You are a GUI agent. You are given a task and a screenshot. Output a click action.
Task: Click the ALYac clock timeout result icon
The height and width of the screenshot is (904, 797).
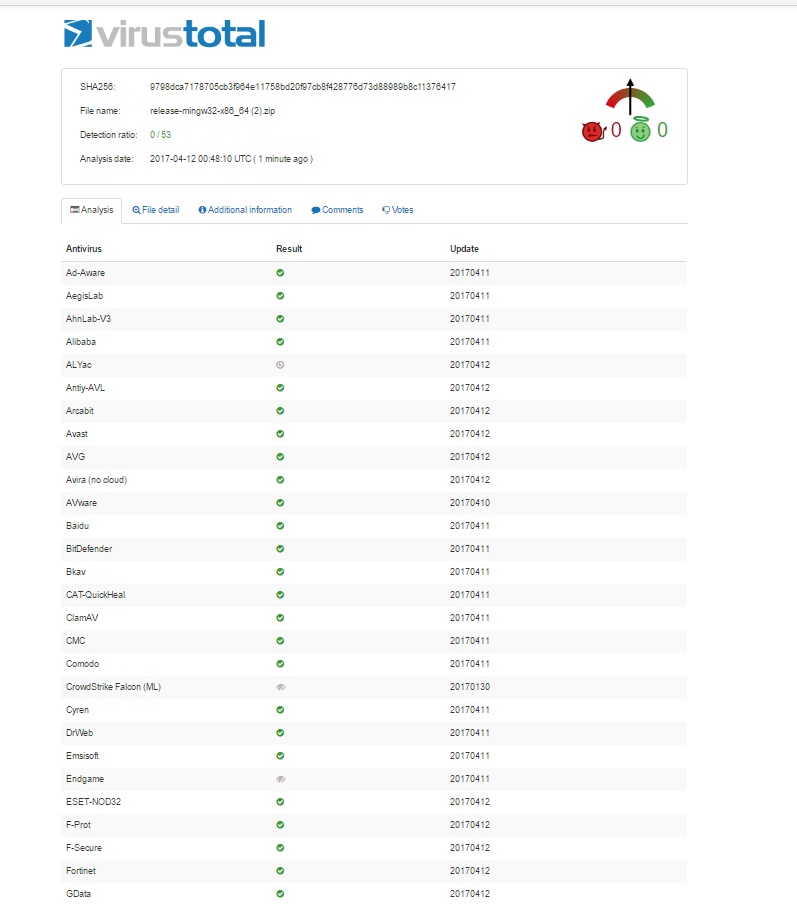click(x=280, y=365)
